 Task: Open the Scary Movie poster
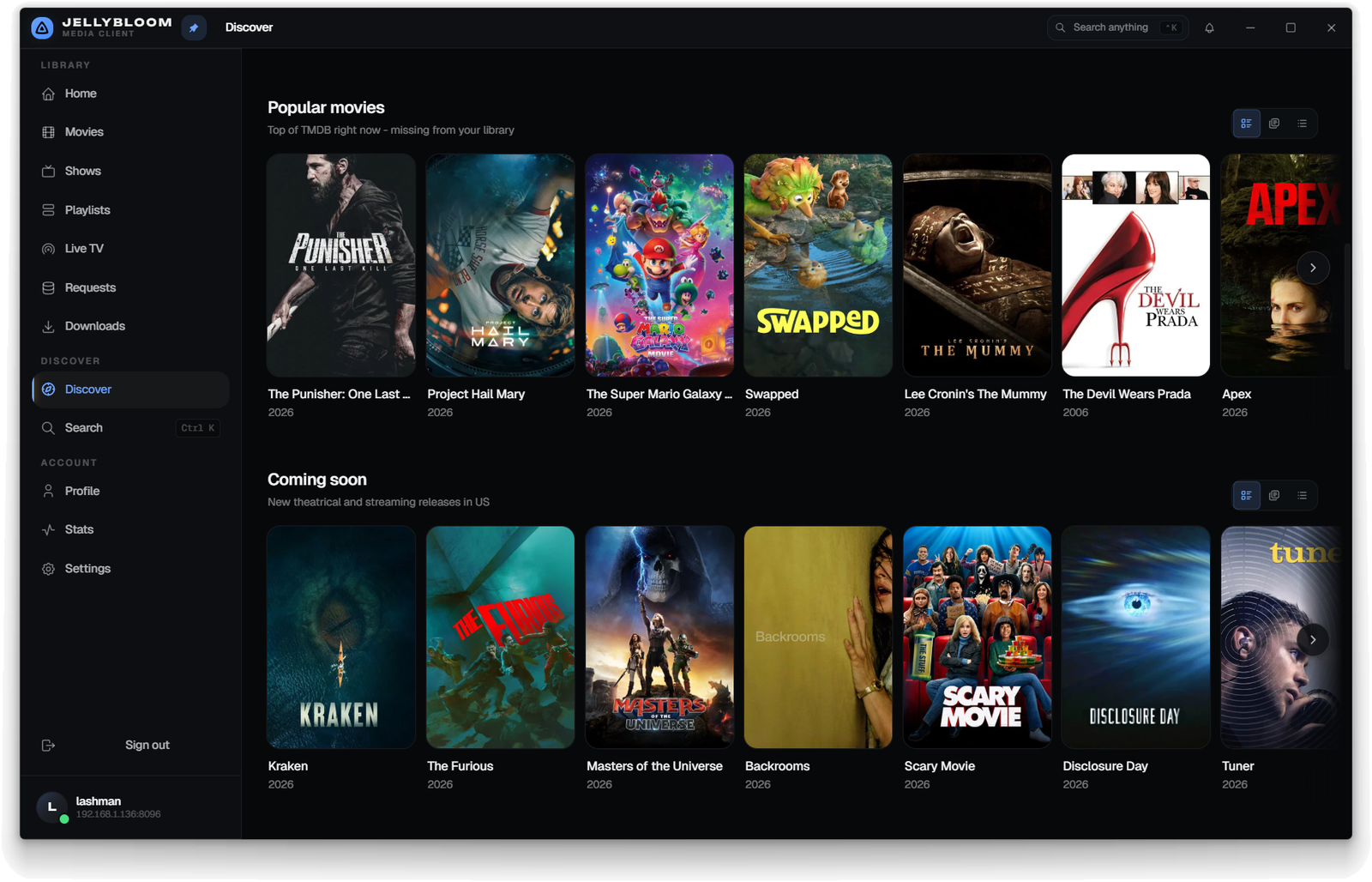click(x=977, y=637)
